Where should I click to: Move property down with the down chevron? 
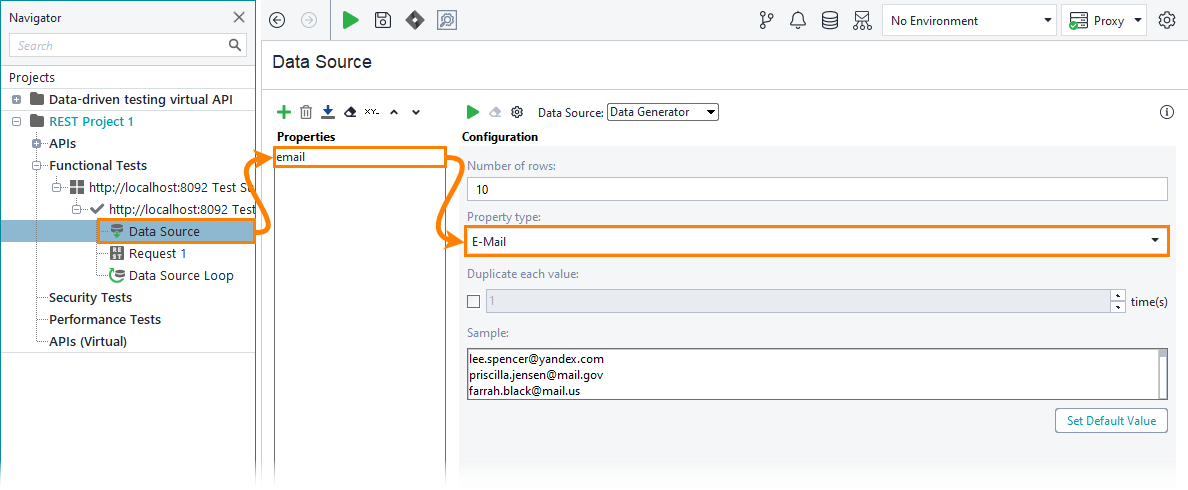click(x=415, y=112)
